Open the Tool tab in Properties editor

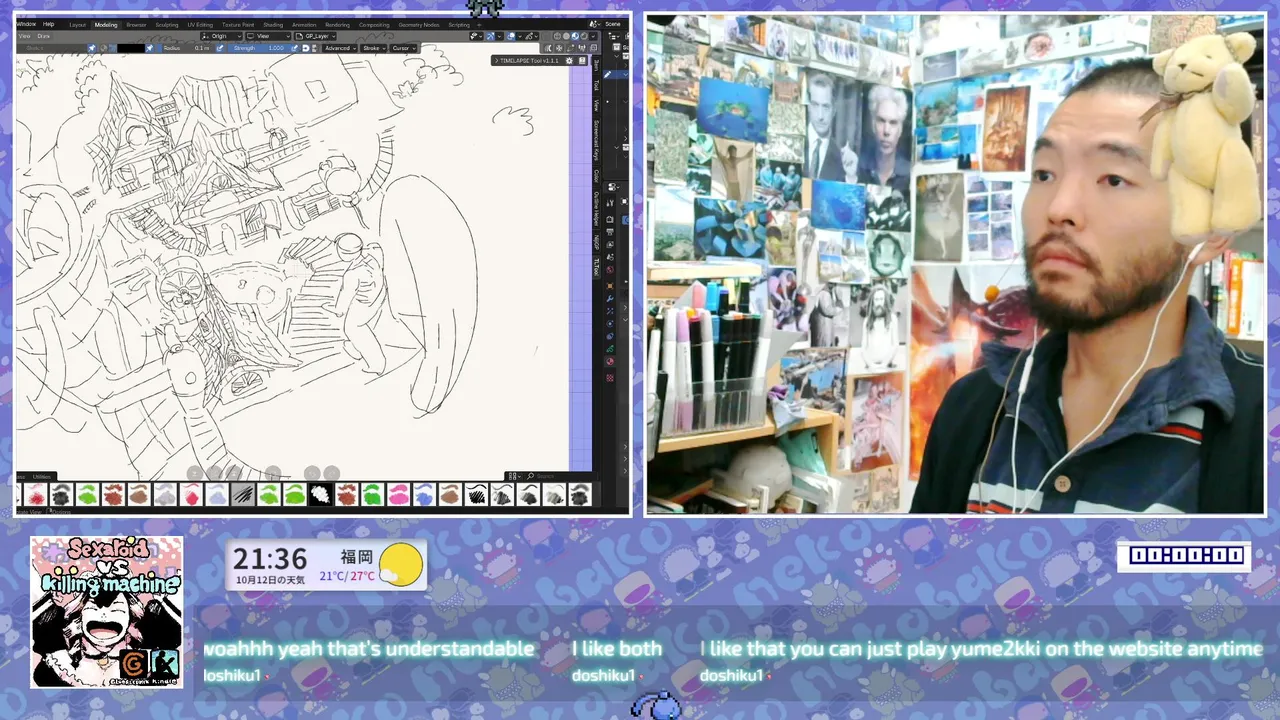(x=610, y=203)
